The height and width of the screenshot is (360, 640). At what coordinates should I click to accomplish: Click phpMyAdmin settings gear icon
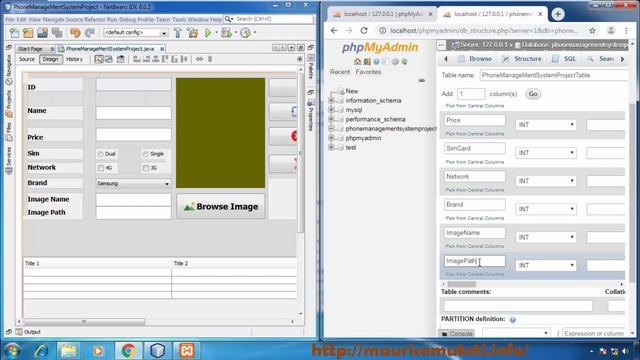[x=395, y=62]
